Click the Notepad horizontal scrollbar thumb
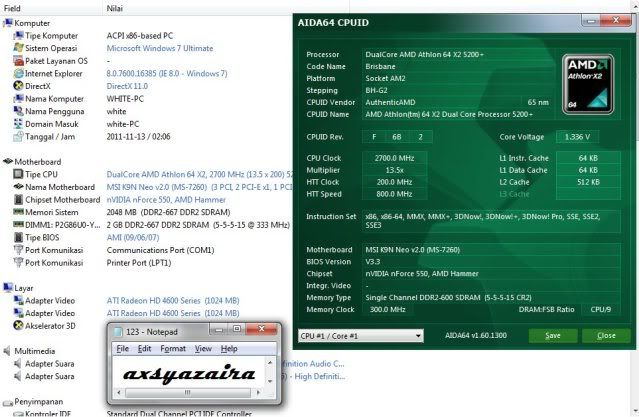The image size is (639, 417). tap(187, 393)
